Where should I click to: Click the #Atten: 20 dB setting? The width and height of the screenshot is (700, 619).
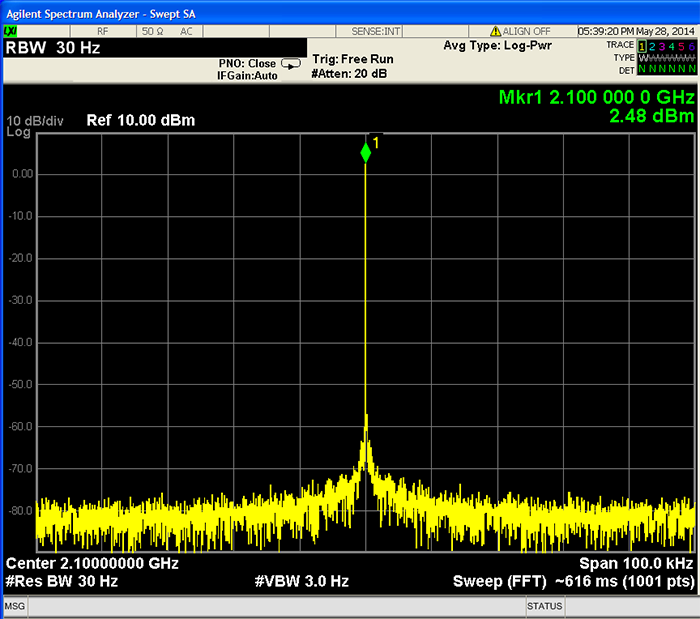coord(349,74)
